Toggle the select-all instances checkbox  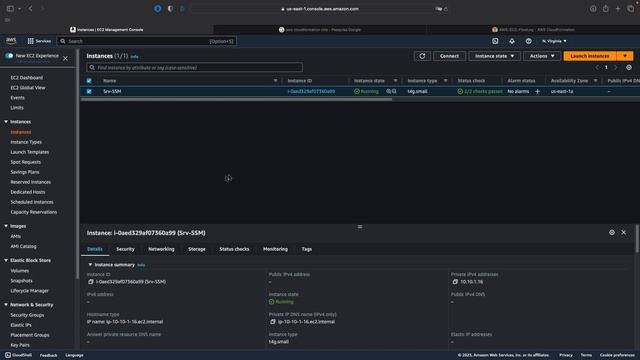pos(89,81)
